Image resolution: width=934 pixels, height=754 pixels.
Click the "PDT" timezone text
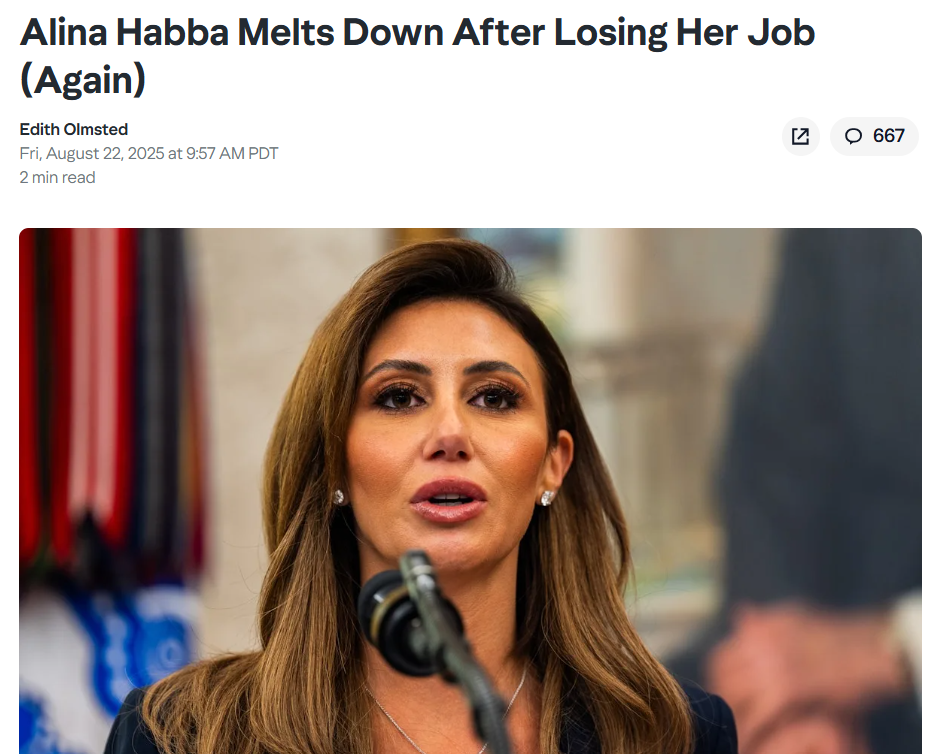(263, 153)
